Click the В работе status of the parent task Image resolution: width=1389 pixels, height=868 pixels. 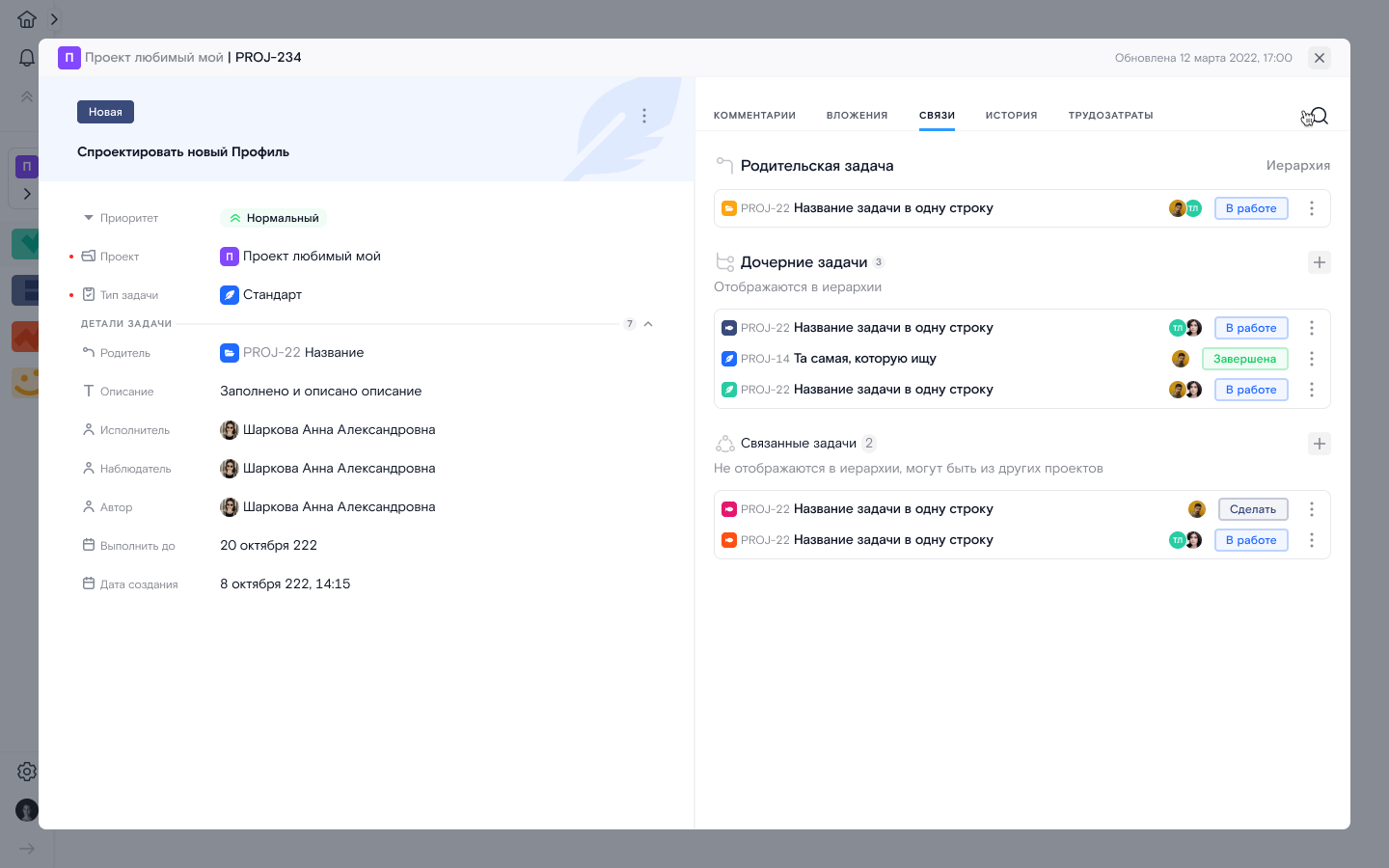tap(1251, 208)
